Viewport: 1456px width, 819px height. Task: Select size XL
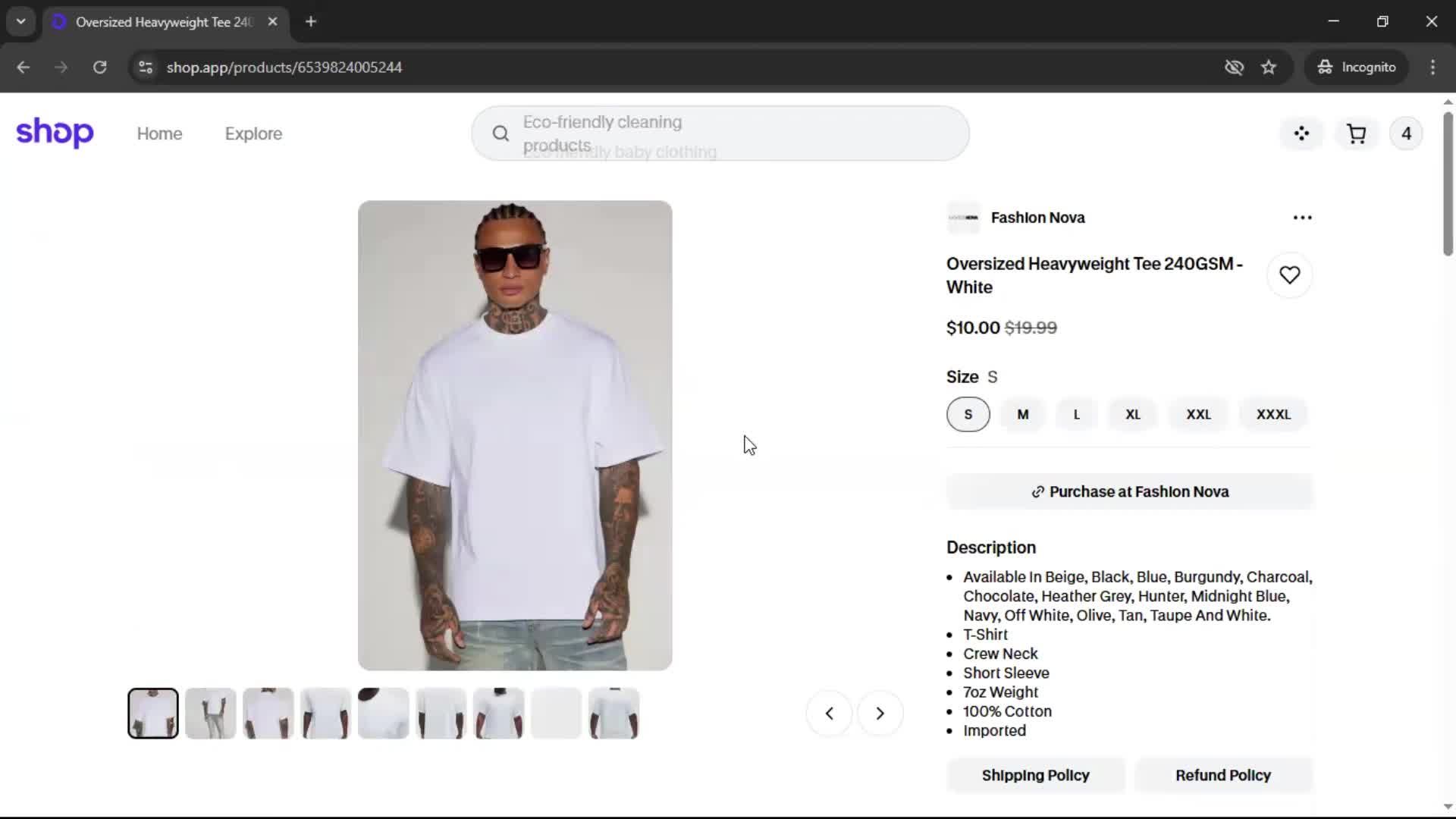tap(1132, 415)
